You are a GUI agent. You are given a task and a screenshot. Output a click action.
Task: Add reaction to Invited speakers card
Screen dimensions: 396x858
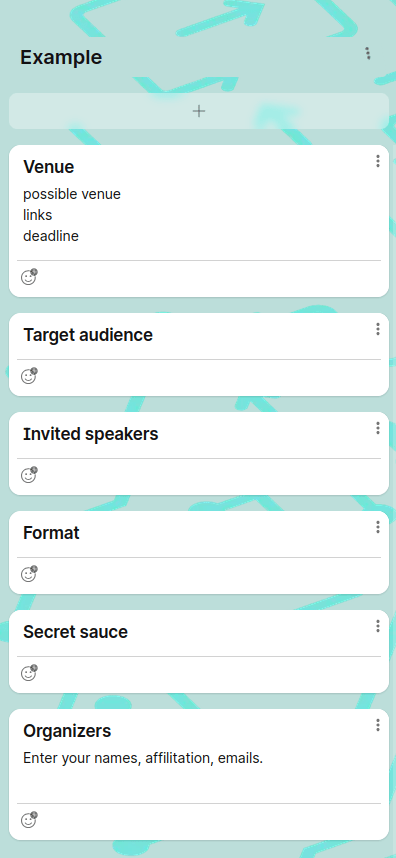tap(29, 475)
